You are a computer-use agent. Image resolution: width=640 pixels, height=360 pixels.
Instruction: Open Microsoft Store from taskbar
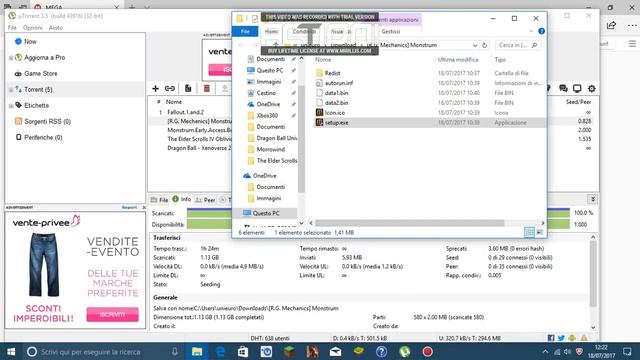(x=243, y=351)
